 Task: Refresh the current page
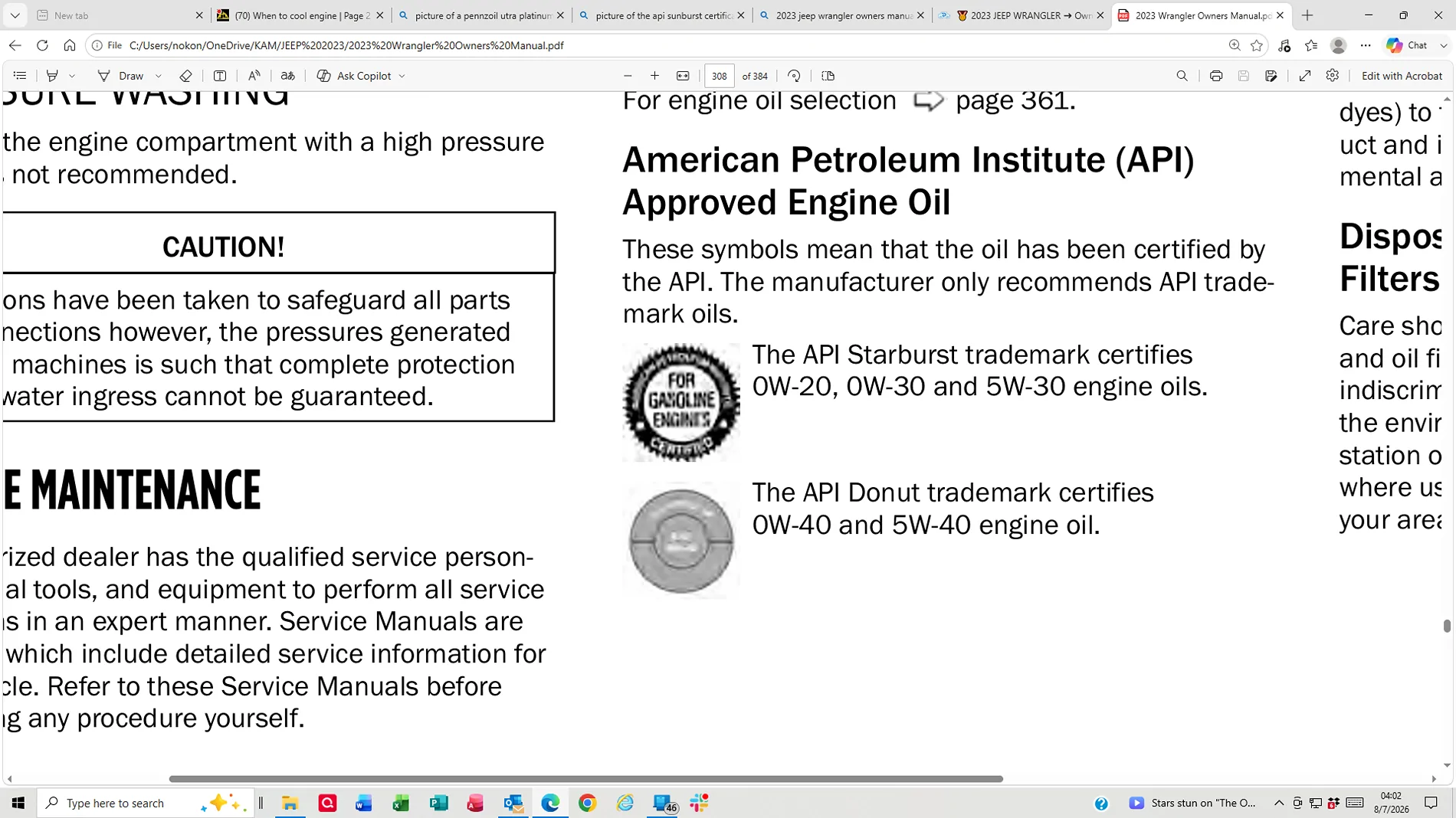(42, 45)
